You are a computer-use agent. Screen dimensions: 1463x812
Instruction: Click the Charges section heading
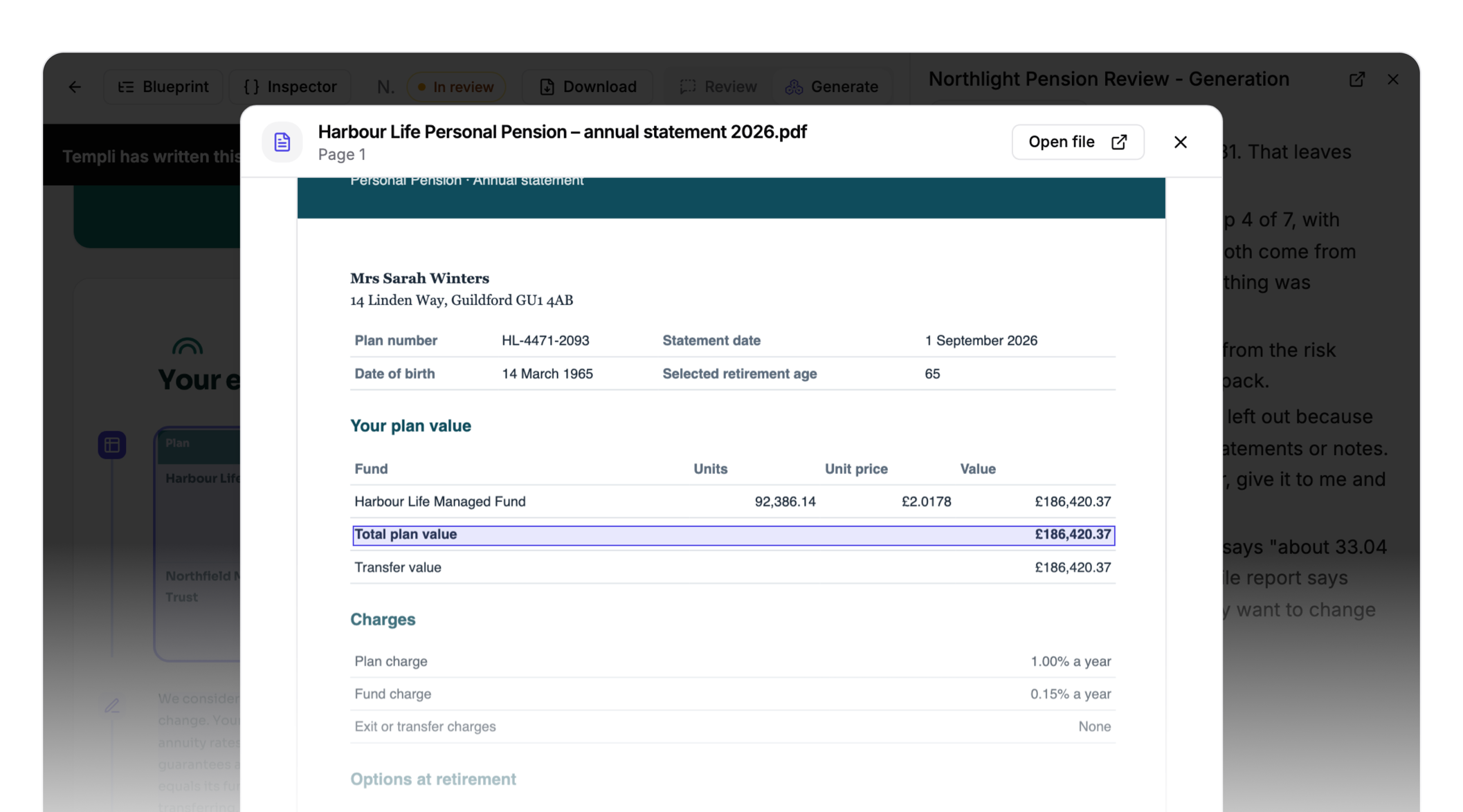point(382,620)
